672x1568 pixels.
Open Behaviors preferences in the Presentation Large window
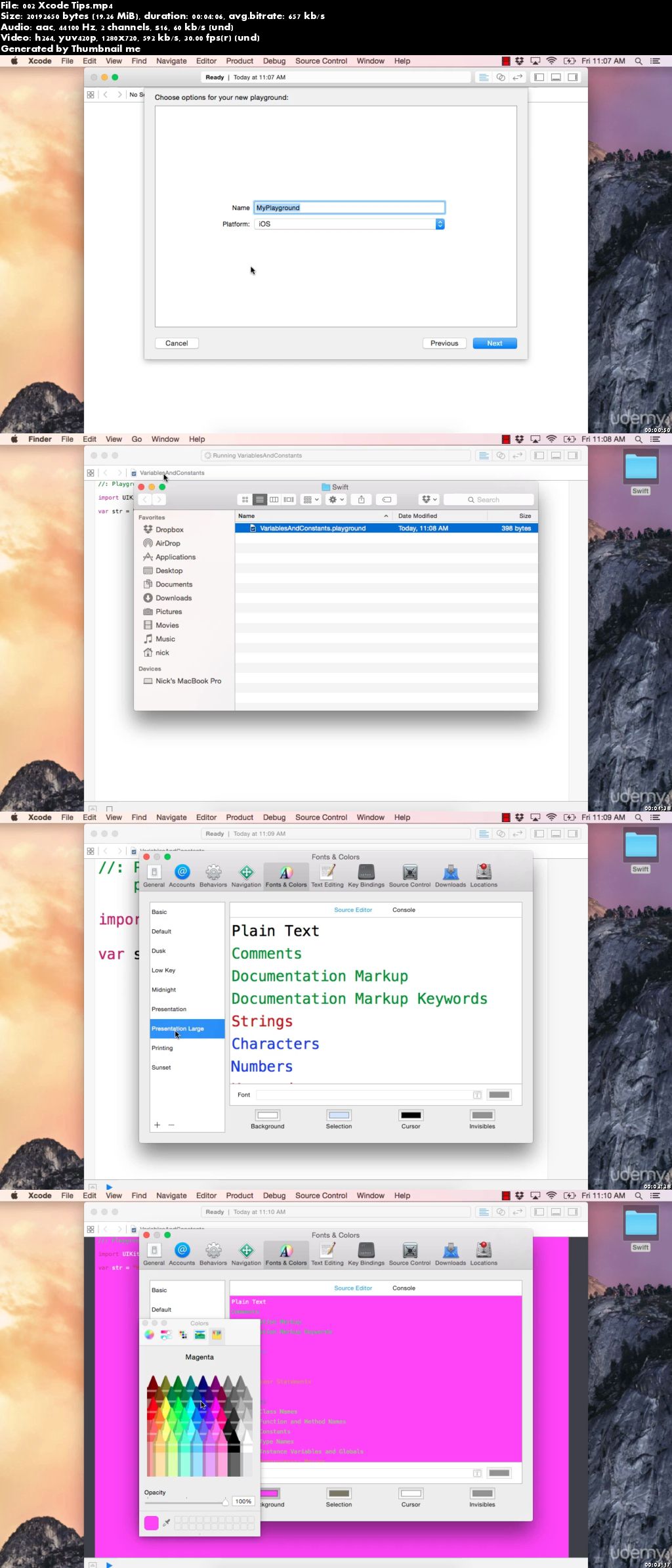[x=213, y=876]
